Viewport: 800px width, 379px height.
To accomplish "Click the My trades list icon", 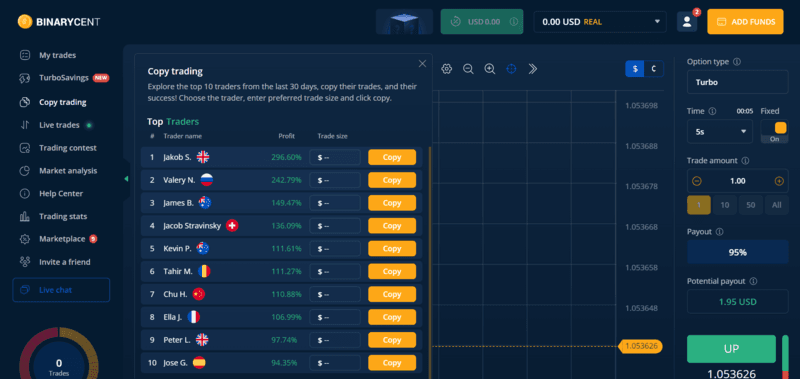I will pyautogui.click(x=24, y=55).
